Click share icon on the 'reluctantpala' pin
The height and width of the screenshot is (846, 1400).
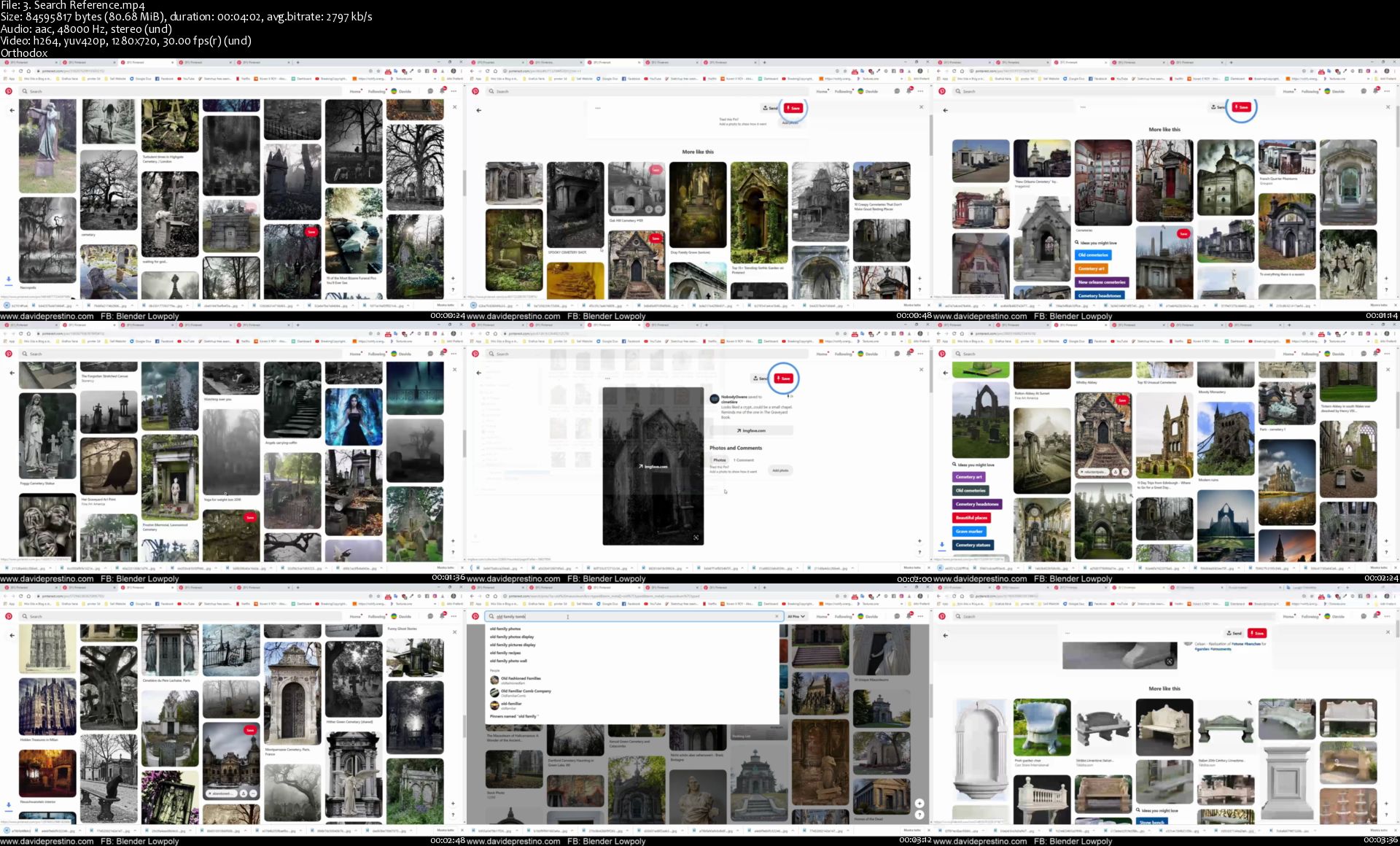click(1115, 472)
